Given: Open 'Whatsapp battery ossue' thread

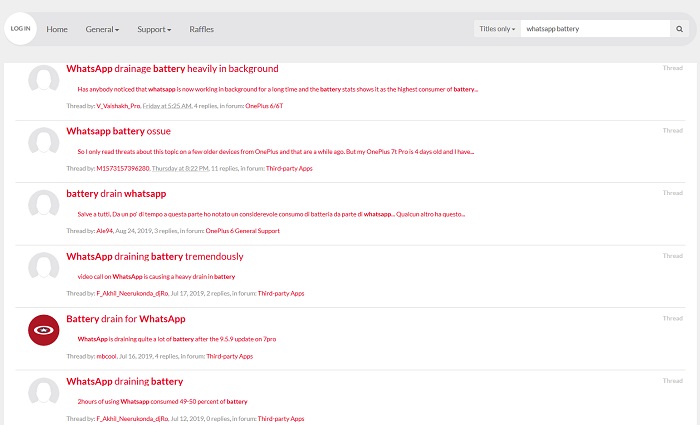Looking at the screenshot, I should [x=118, y=131].
